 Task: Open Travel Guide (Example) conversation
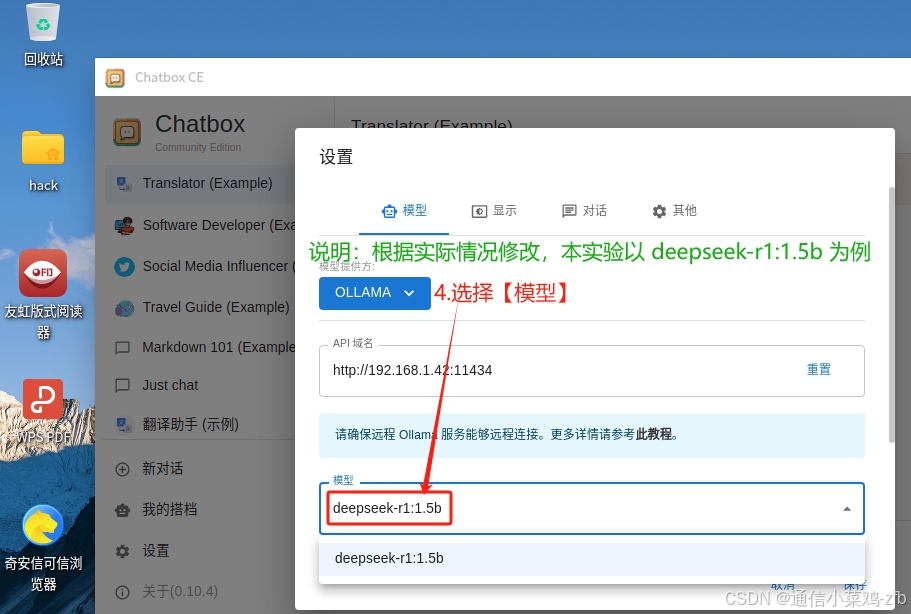point(200,308)
